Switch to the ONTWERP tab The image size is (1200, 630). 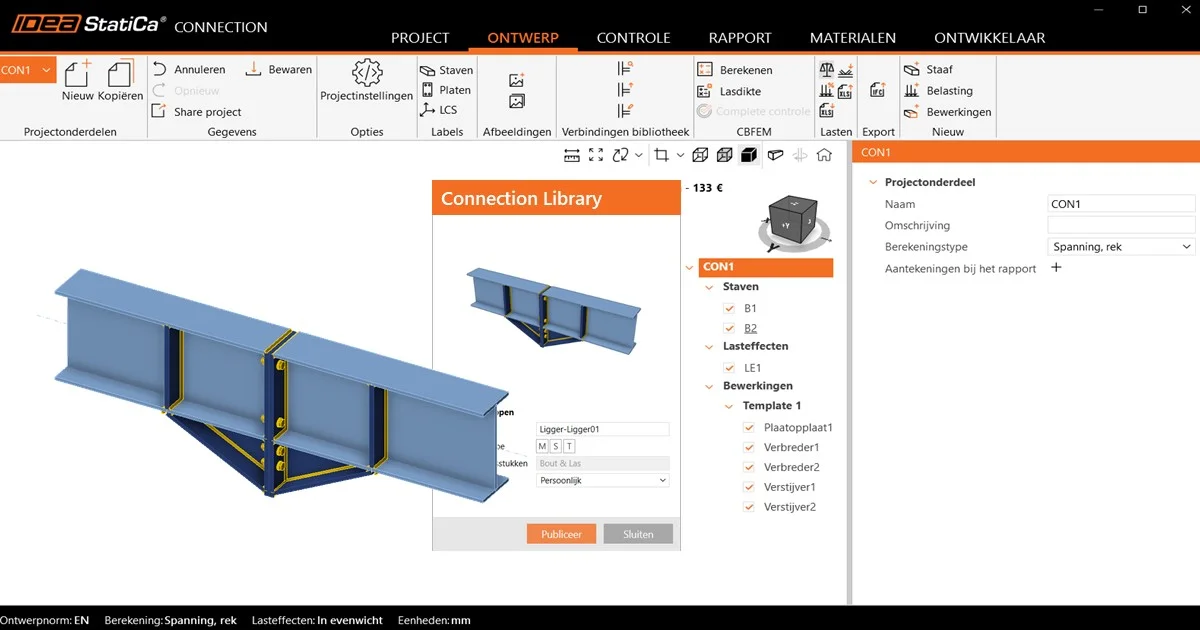[523, 38]
